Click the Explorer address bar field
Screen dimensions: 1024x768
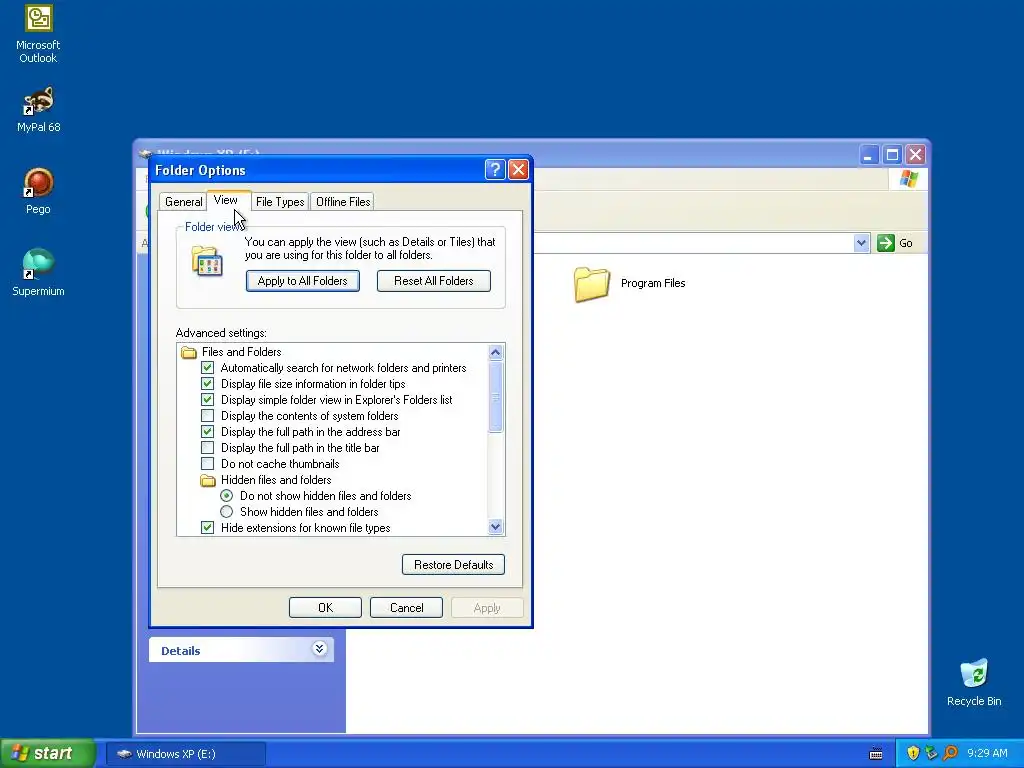(x=692, y=243)
